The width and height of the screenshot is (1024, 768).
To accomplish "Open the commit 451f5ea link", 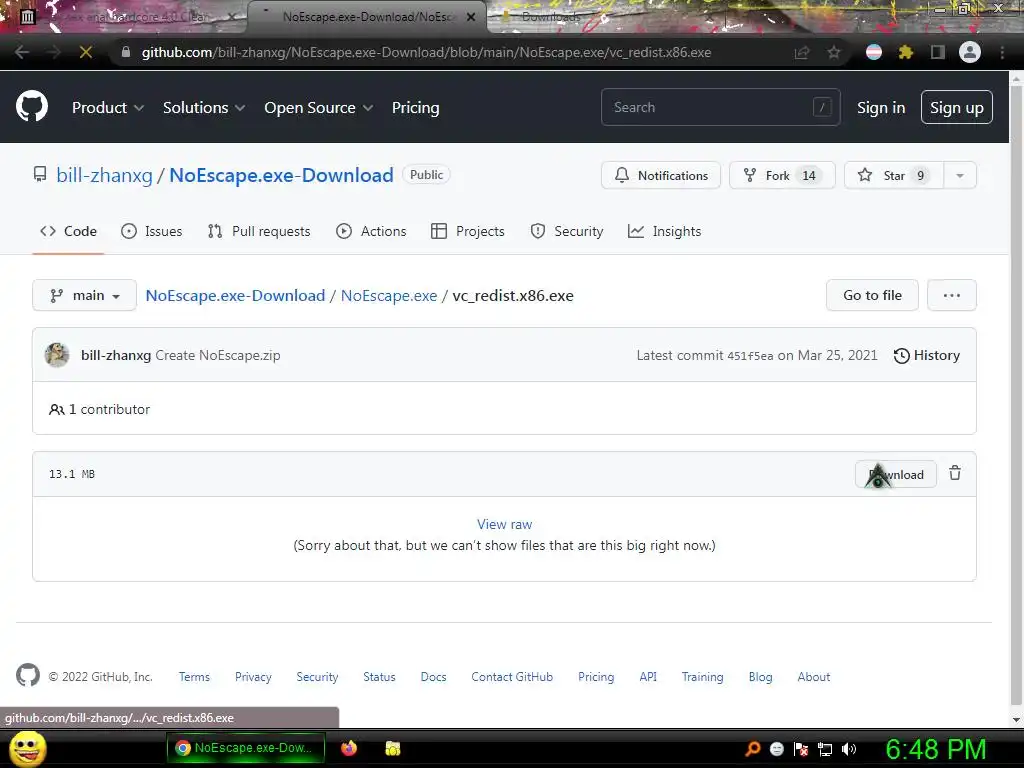I will click(x=750, y=356).
